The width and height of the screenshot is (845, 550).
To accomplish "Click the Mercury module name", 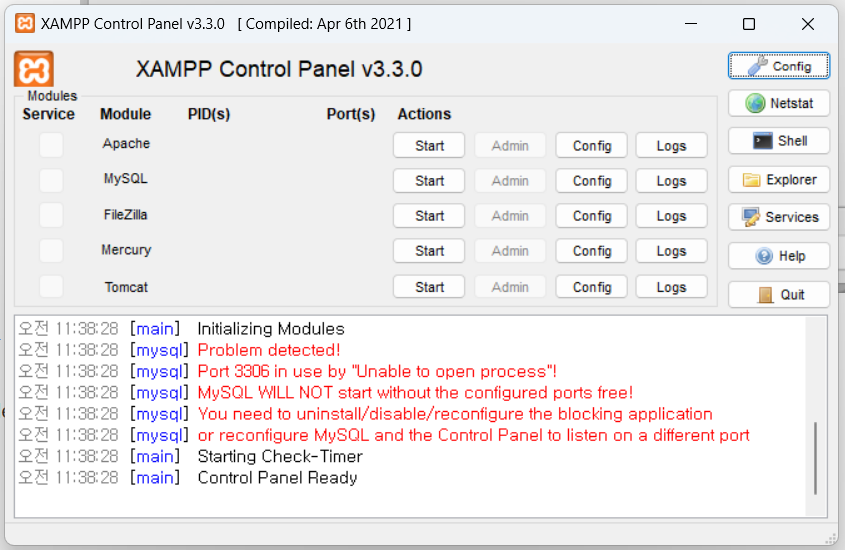I will (x=126, y=250).
